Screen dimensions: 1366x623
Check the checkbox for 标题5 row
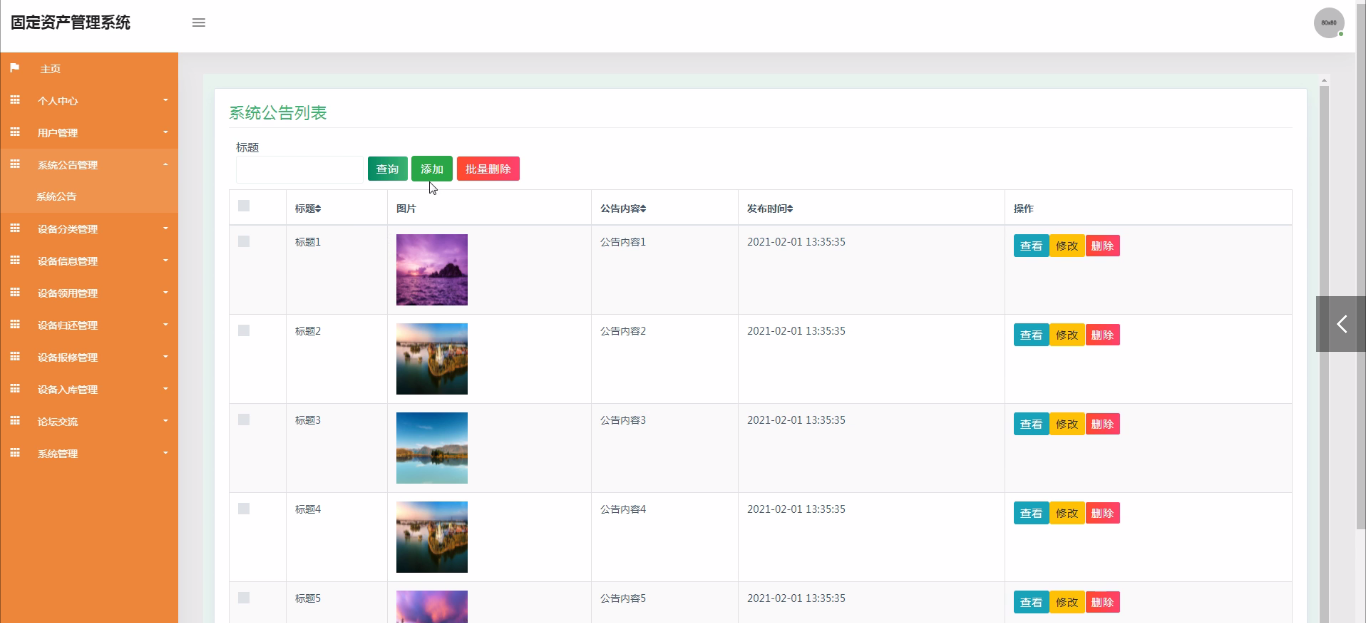pos(244,598)
